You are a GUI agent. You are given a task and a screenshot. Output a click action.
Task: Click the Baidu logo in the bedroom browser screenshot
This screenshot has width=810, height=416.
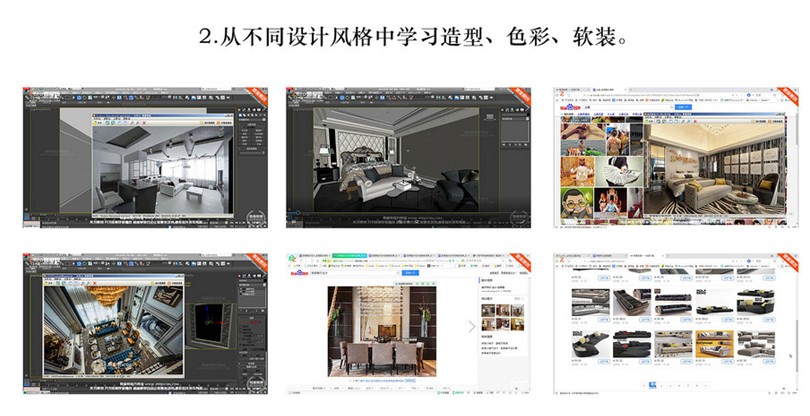[570, 107]
